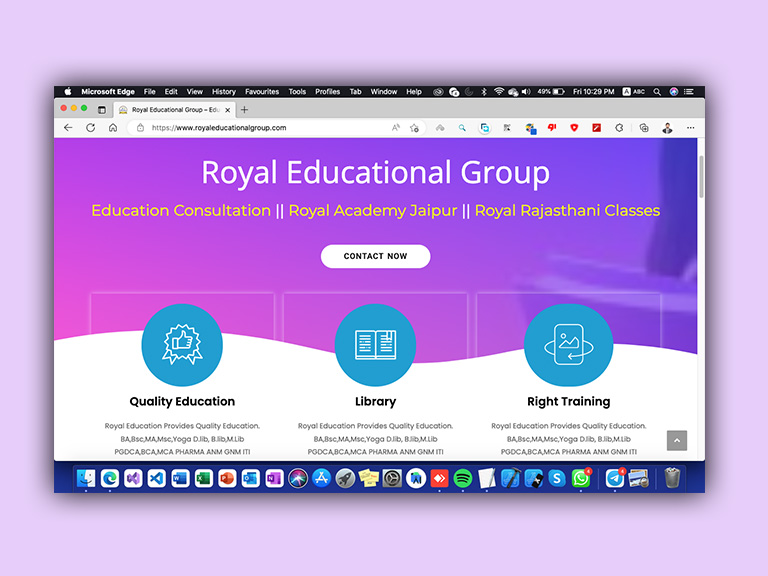This screenshot has height=576, width=768.
Task: Go to home page icon
Action: (113, 128)
